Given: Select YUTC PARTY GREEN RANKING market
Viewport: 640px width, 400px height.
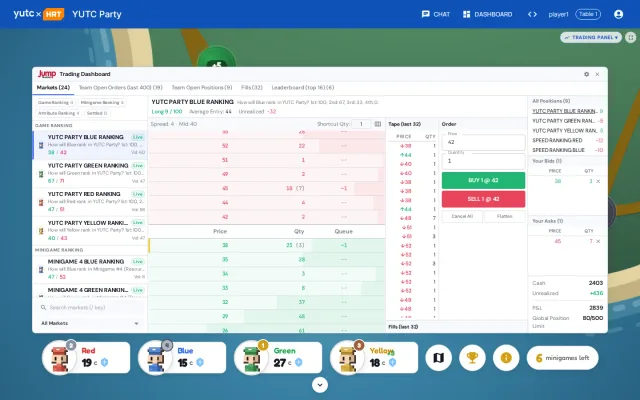Looking at the screenshot, I should point(90,173).
